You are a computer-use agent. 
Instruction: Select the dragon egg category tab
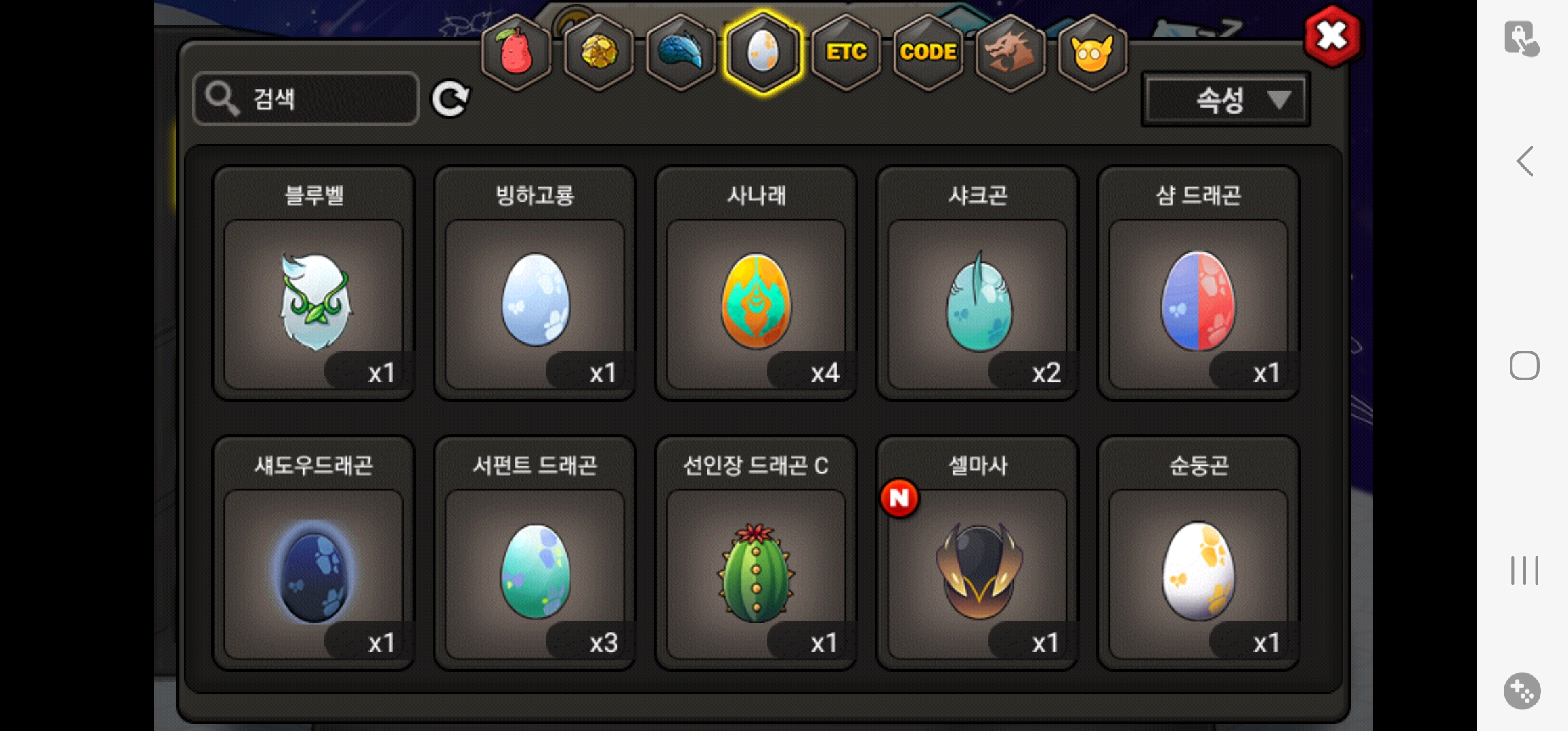click(763, 53)
